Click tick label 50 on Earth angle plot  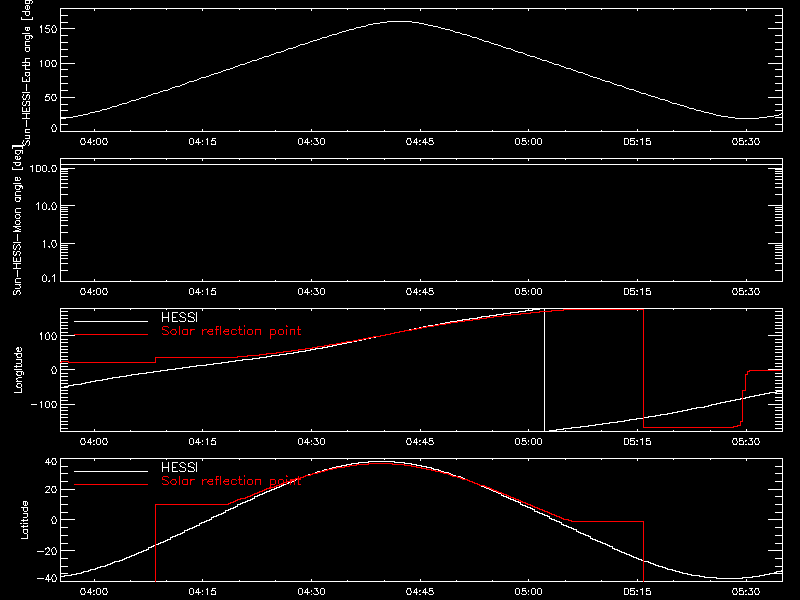click(51, 97)
